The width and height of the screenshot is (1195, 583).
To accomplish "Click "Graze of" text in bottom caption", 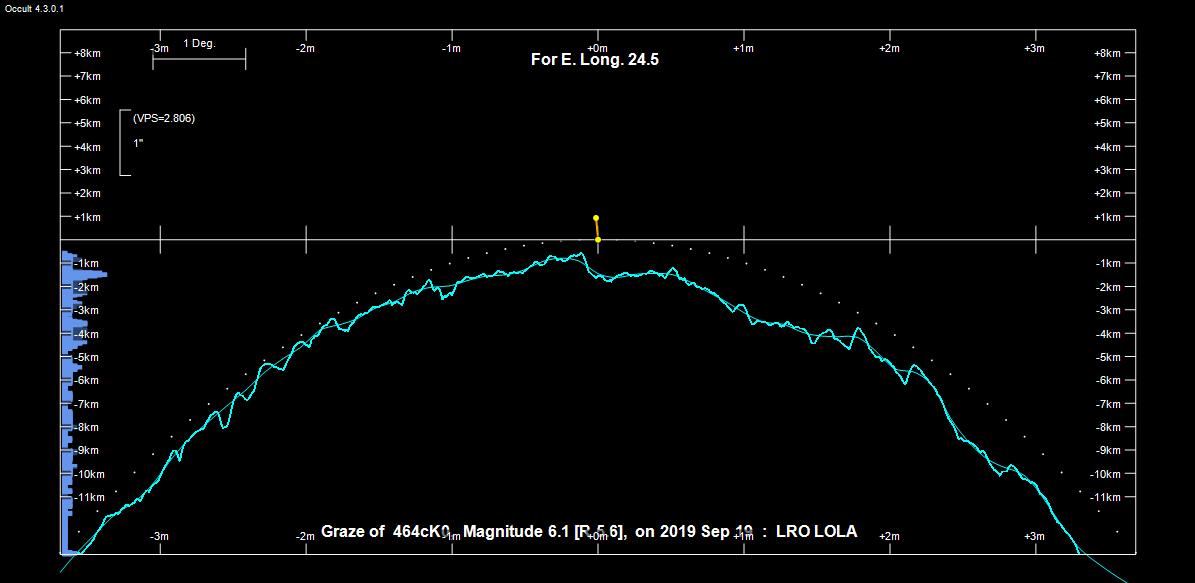I will point(352,532).
